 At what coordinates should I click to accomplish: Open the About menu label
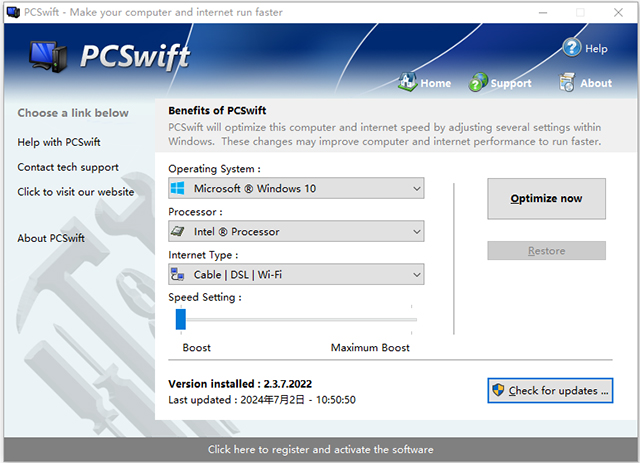[x=596, y=83]
